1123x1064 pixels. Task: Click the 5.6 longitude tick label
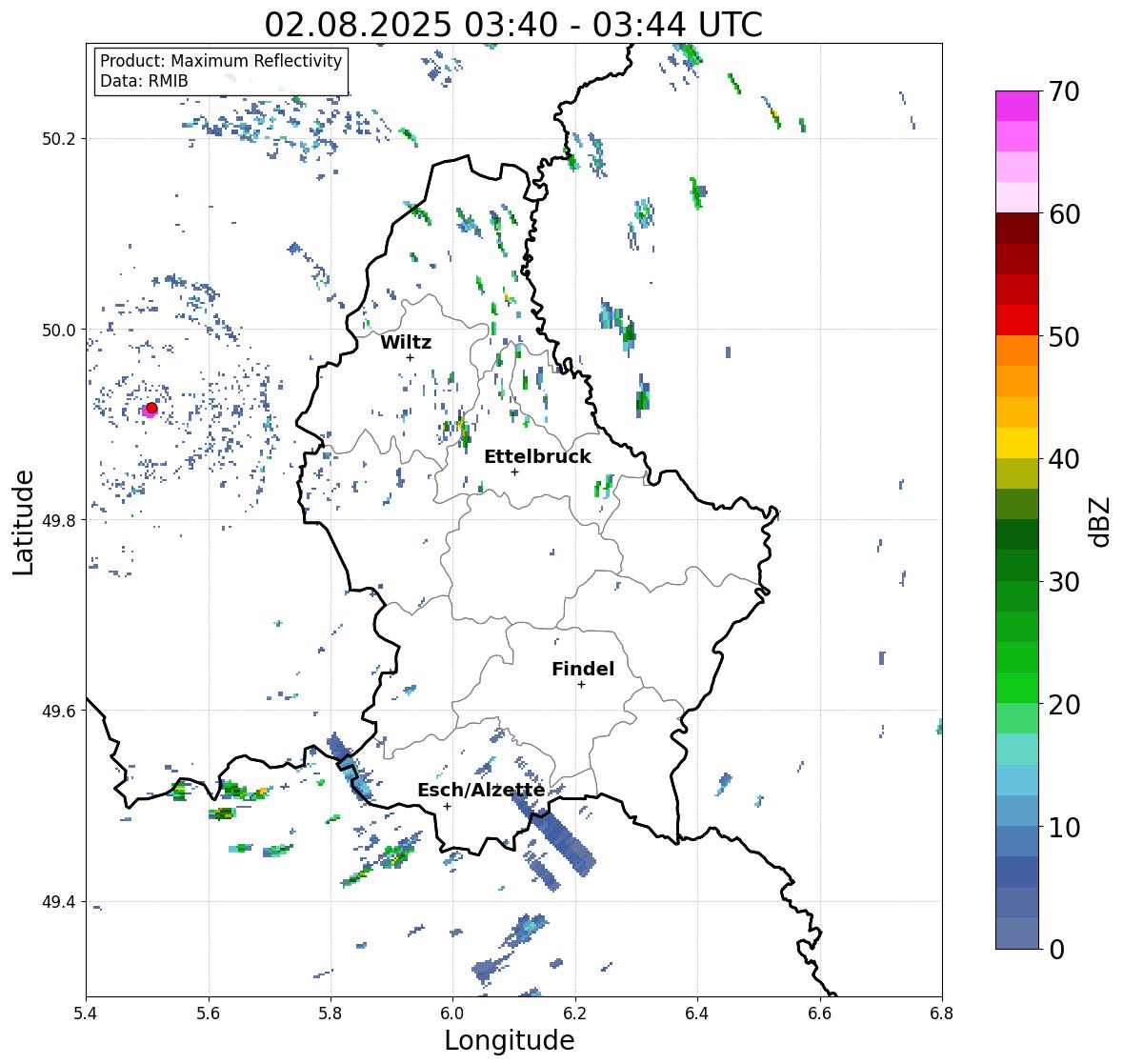209,1013
